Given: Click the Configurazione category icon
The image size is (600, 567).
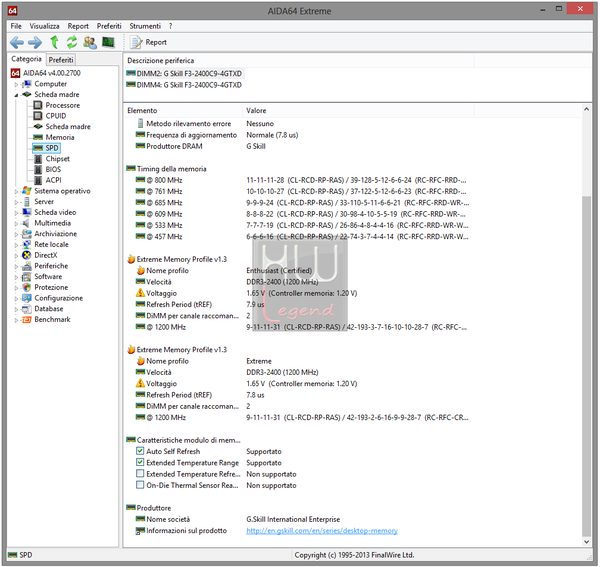Looking at the screenshot, I should (26, 298).
